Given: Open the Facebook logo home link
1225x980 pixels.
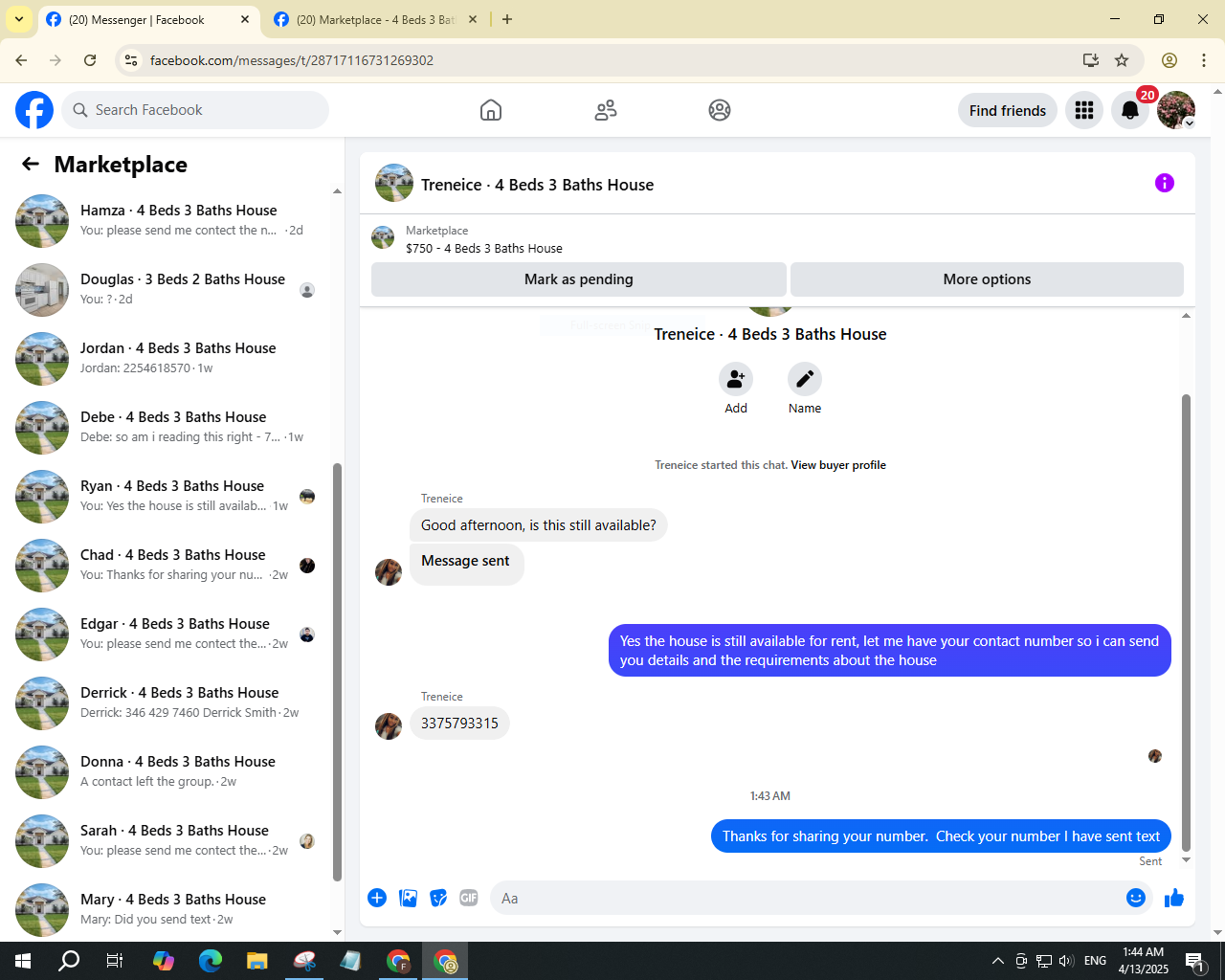Looking at the screenshot, I should (x=34, y=110).
